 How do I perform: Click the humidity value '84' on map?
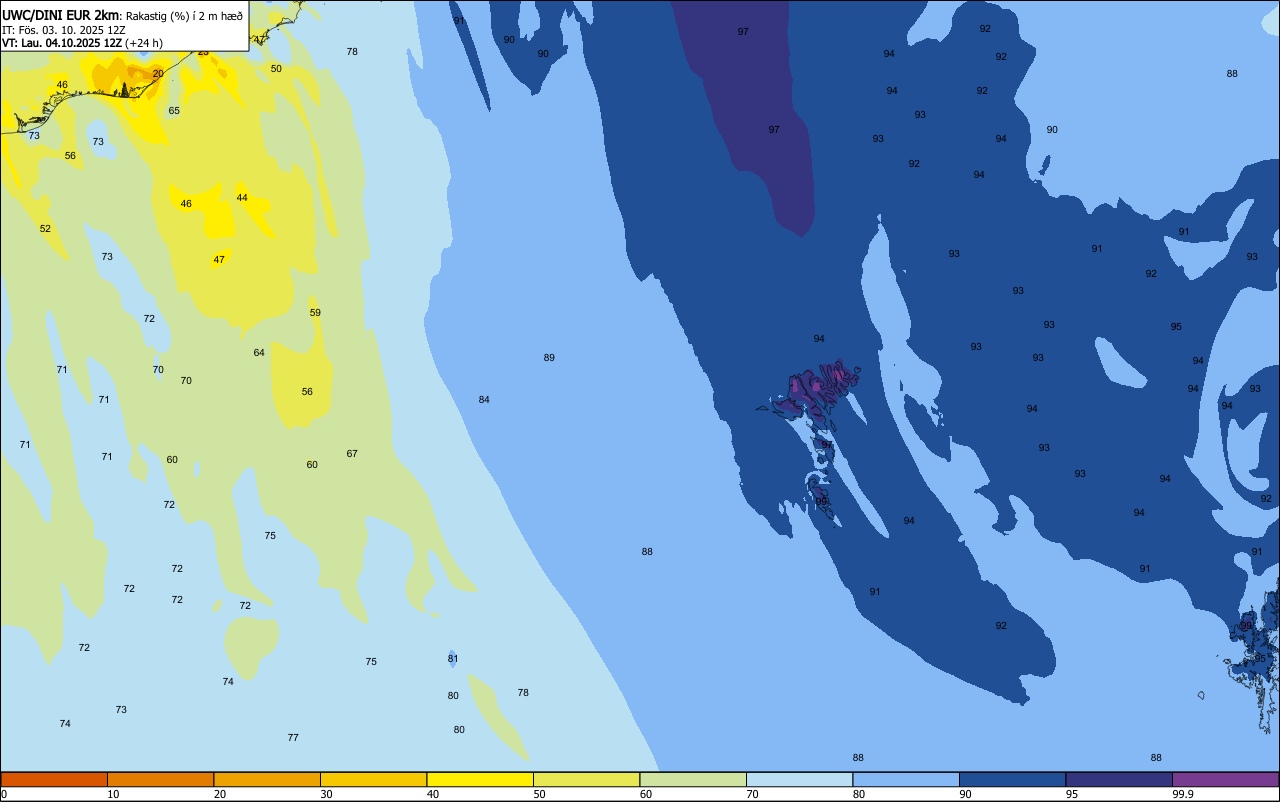(484, 400)
